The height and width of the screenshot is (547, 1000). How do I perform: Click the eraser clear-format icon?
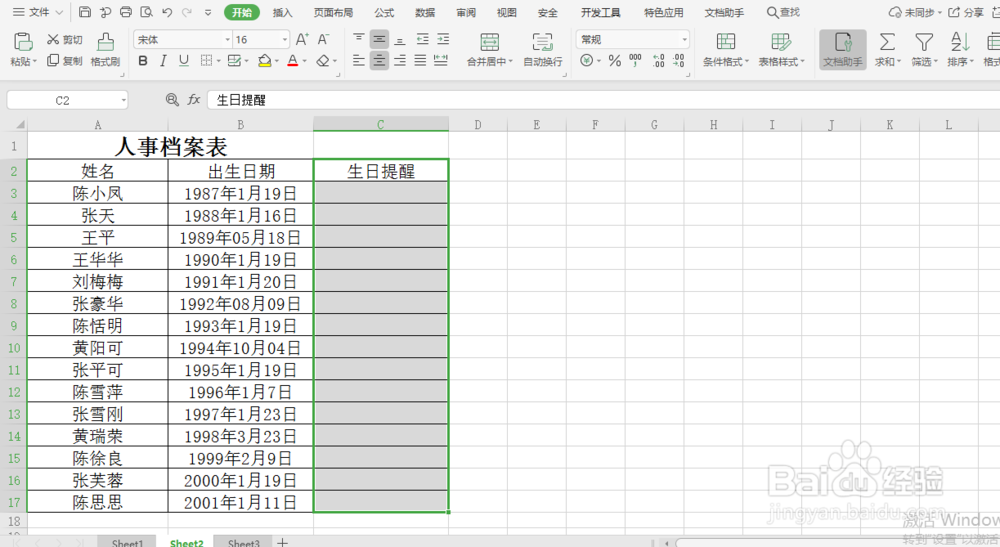click(x=323, y=61)
